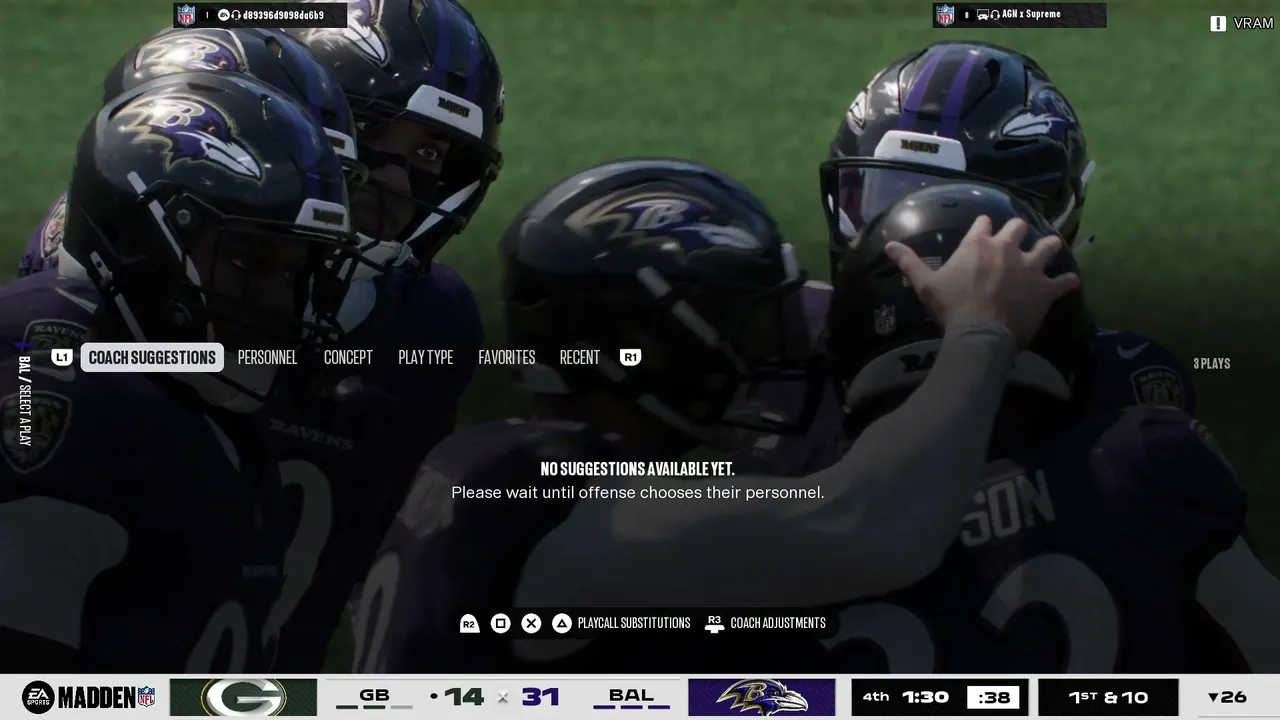Click the L1 bumper icon
This screenshot has width=1280, height=720.
62,357
